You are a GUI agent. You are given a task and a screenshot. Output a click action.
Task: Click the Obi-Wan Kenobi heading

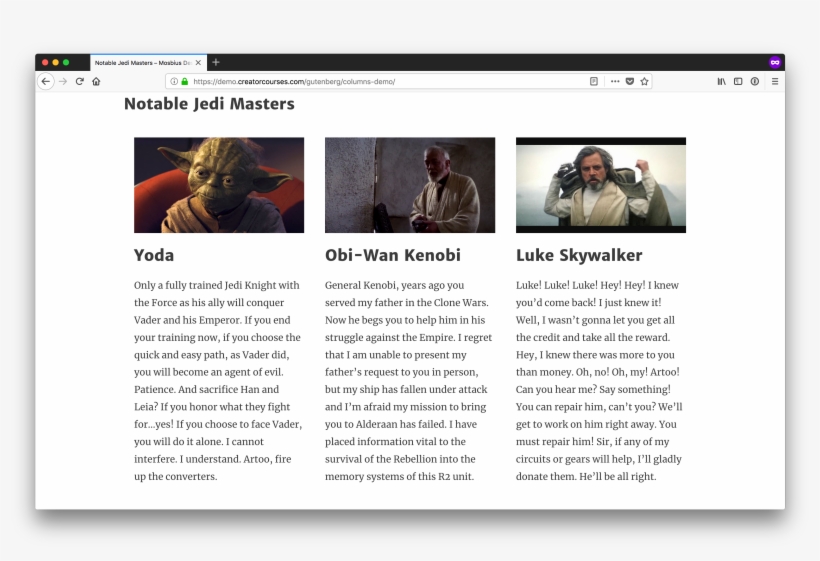[x=393, y=255]
